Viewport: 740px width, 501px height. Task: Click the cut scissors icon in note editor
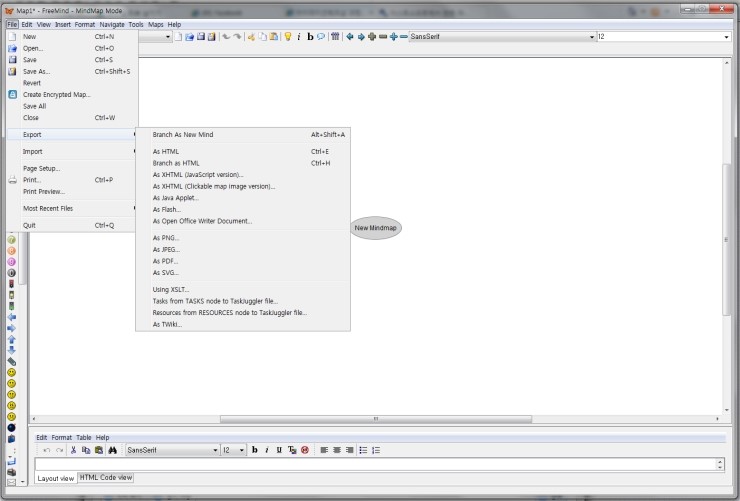point(73,451)
